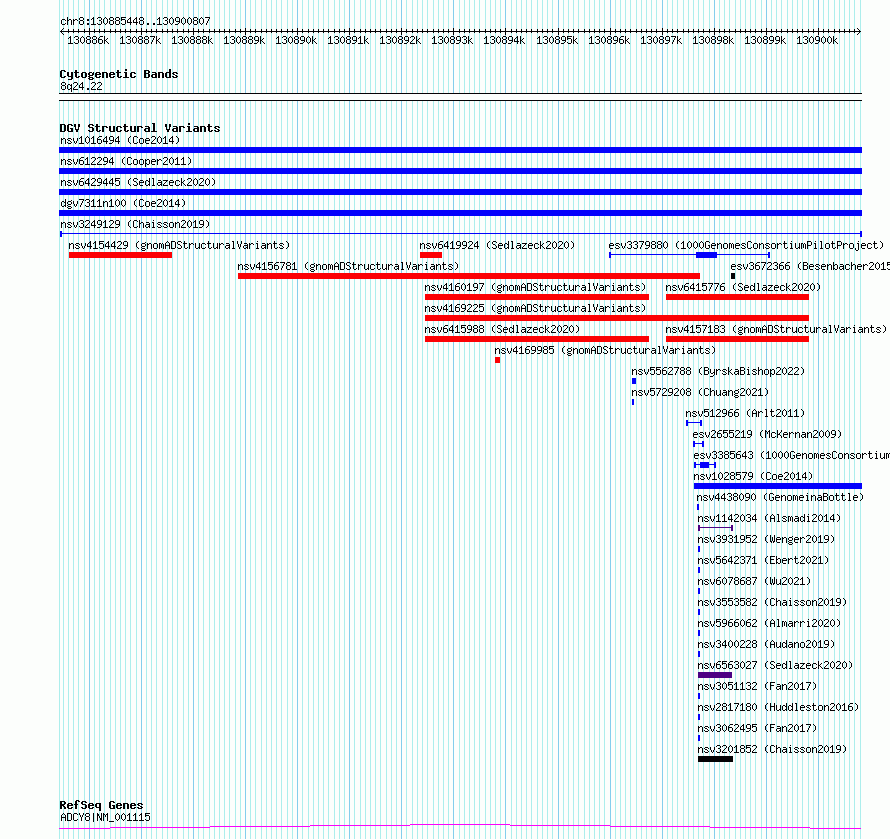Click the blue bar under dgv7311n100

tap(460, 213)
